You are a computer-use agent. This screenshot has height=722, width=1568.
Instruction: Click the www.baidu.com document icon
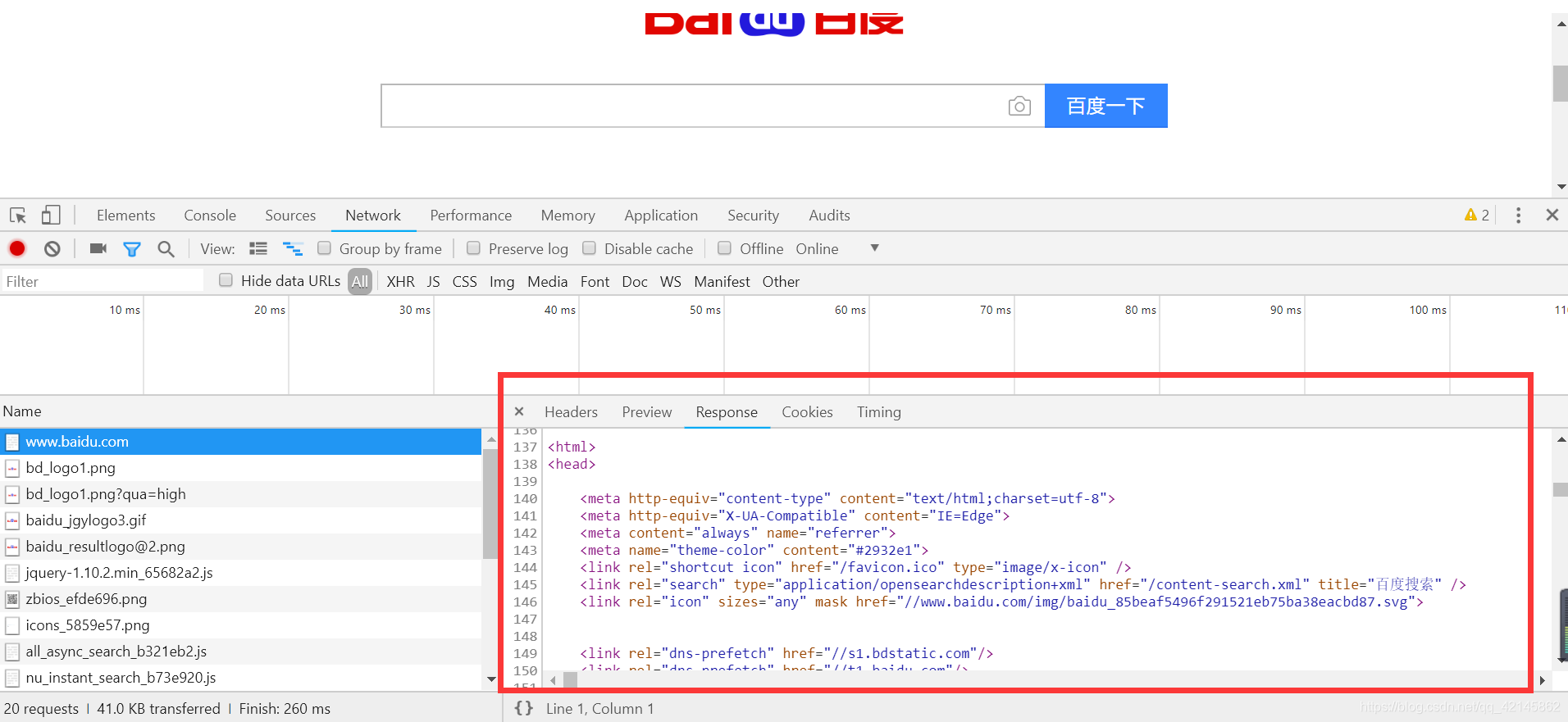(x=12, y=442)
